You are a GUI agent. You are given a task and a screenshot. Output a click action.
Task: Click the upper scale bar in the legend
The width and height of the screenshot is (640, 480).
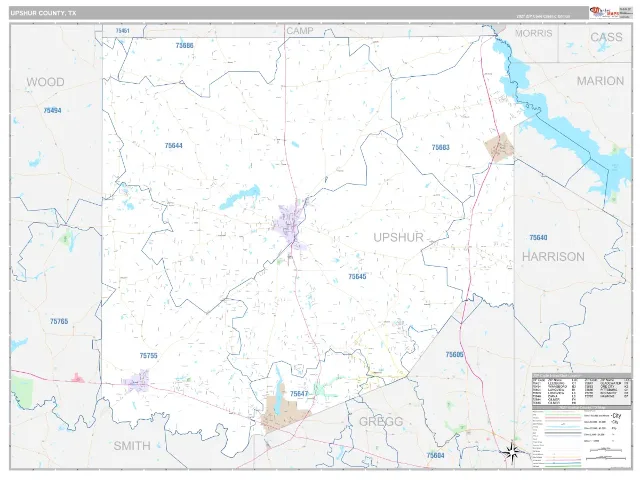click(606, 450)
